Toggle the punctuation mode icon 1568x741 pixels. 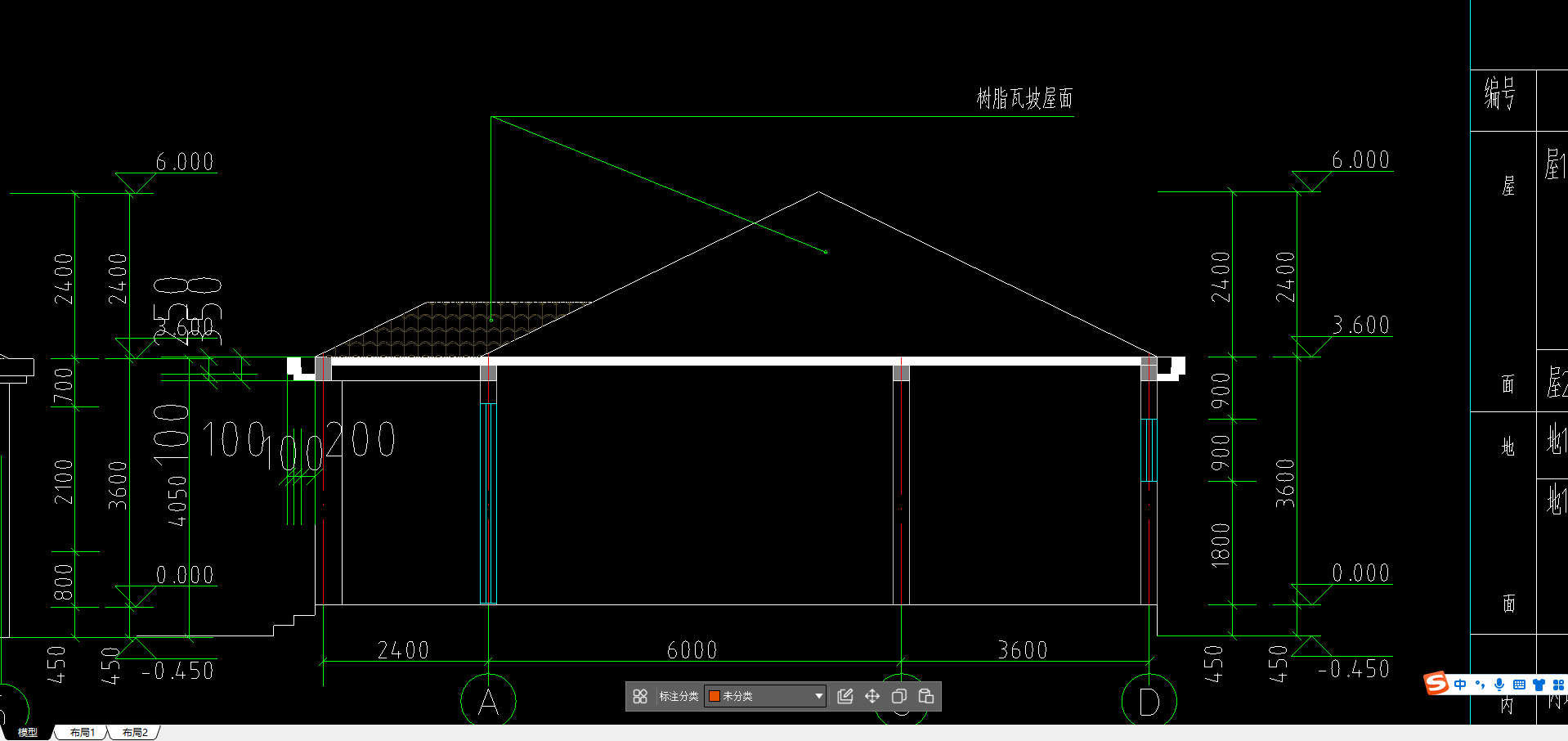[1480, 685]
